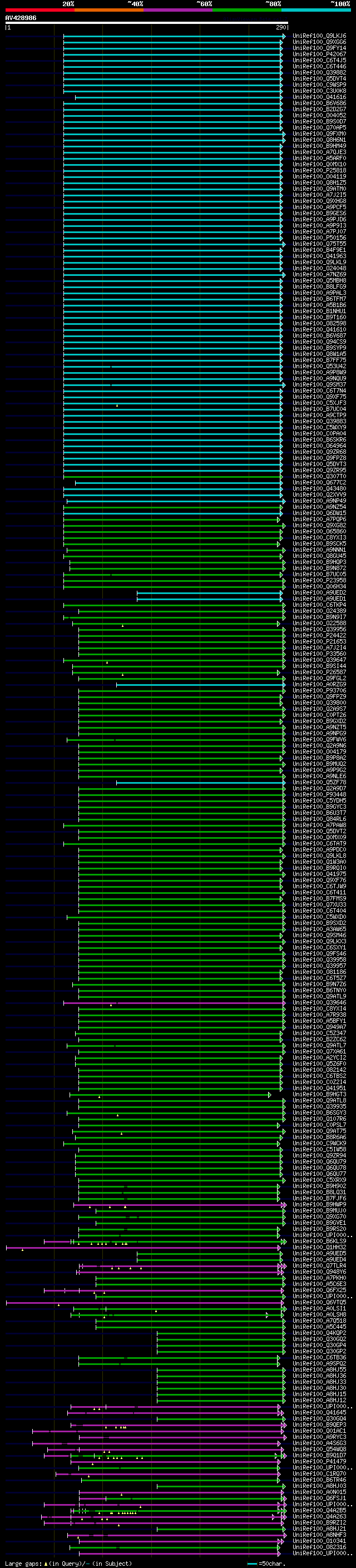Click the purple ~60% identity legend segment

tap(177, 10)
